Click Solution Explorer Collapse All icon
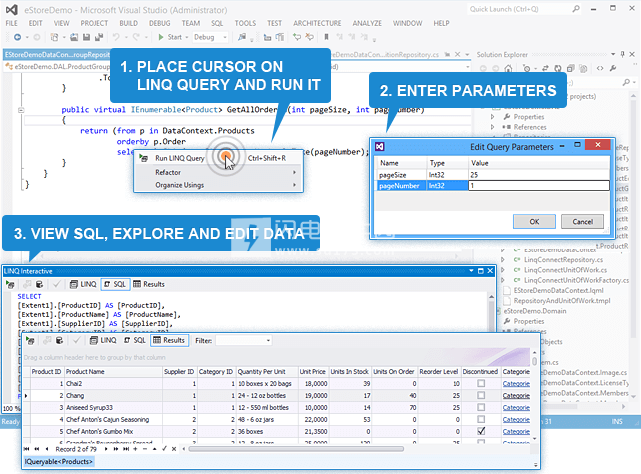 [x=571, y=69]
